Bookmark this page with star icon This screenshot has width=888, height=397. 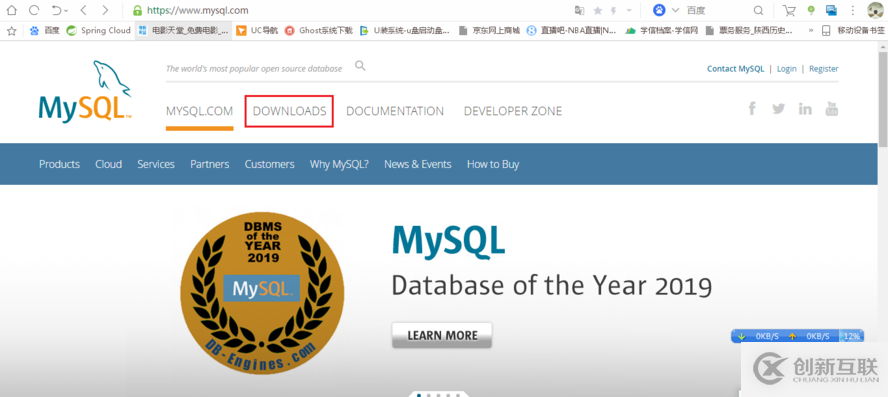[x=597, y=10]
